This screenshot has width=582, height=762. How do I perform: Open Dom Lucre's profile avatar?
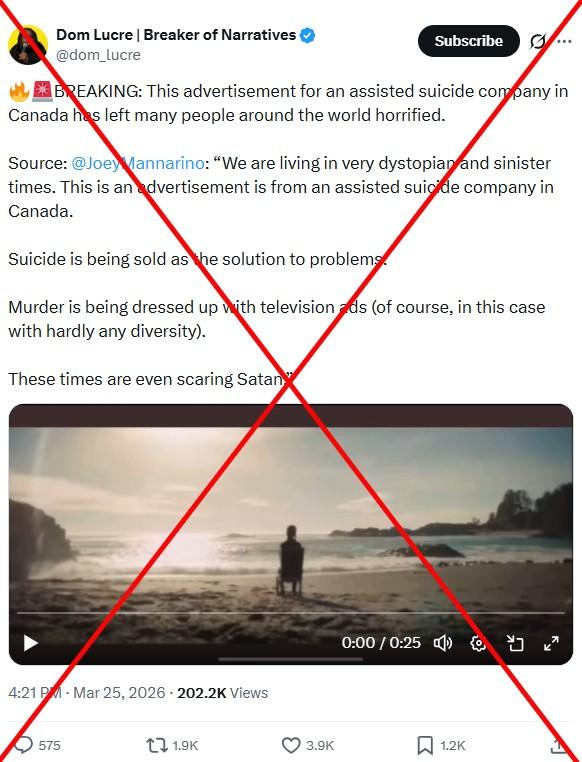point(28,45)
